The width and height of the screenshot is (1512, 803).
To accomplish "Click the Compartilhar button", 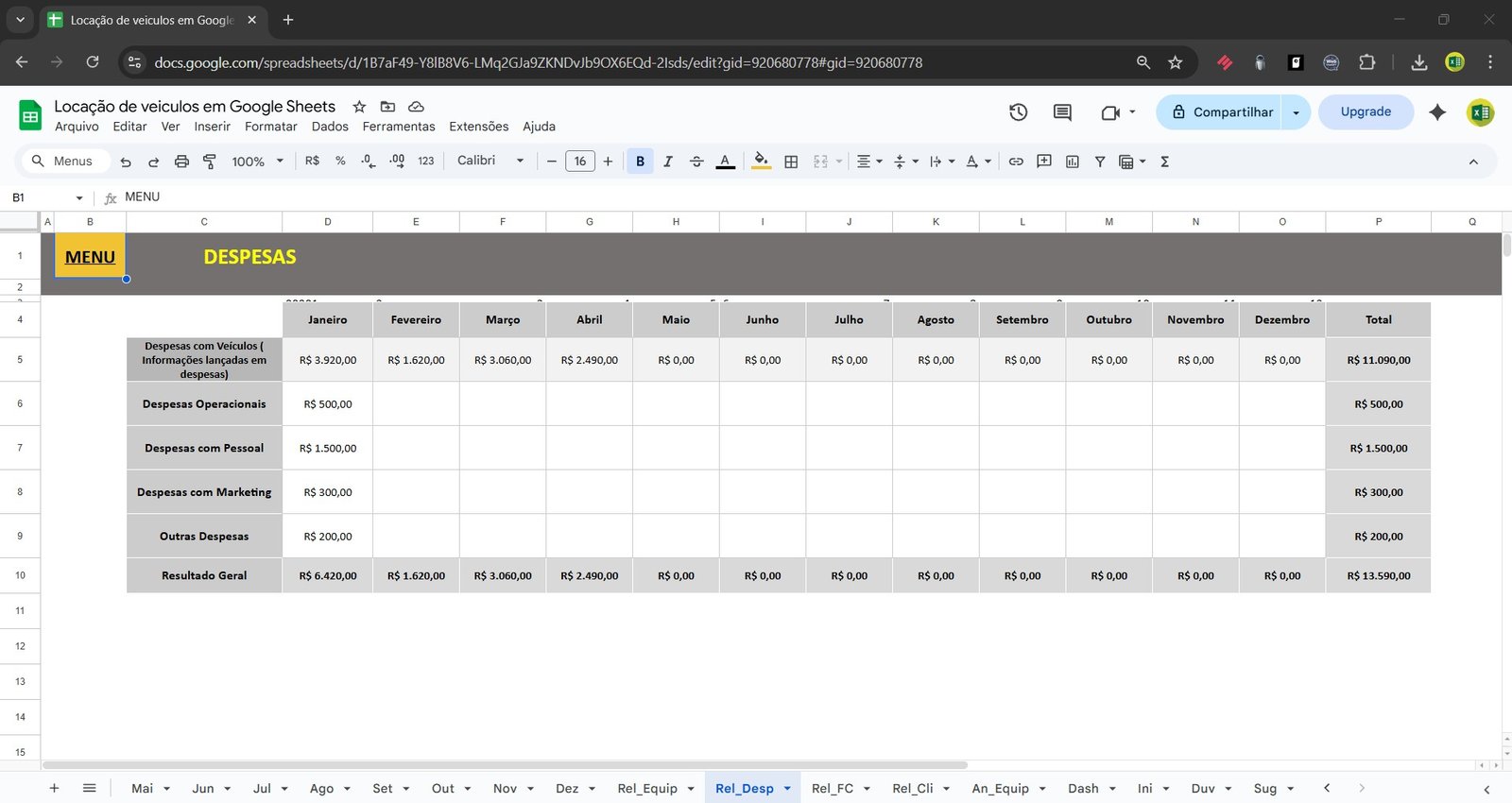I will (1222, 112).
